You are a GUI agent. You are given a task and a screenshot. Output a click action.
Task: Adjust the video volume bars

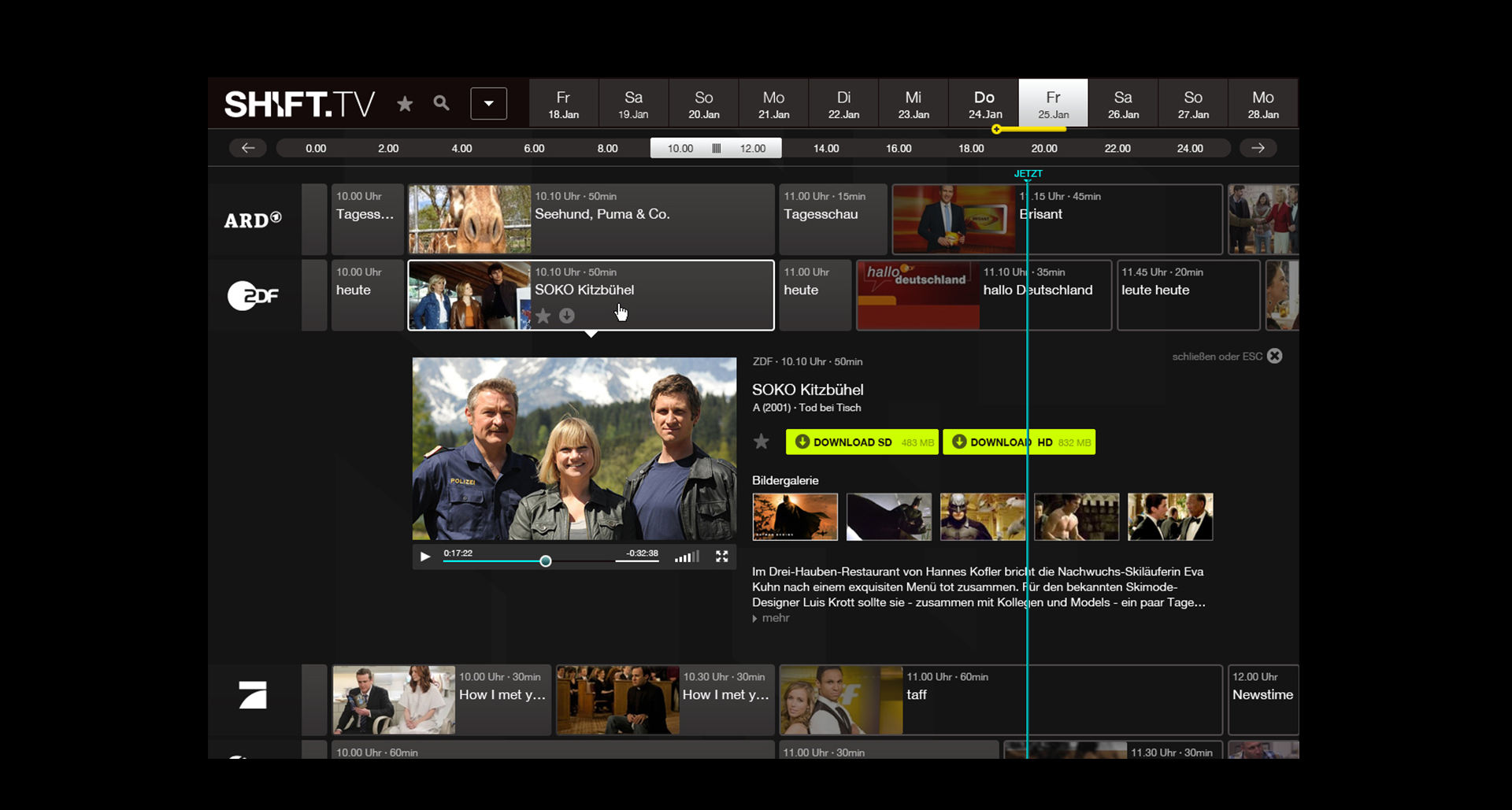tap(687, 557)
